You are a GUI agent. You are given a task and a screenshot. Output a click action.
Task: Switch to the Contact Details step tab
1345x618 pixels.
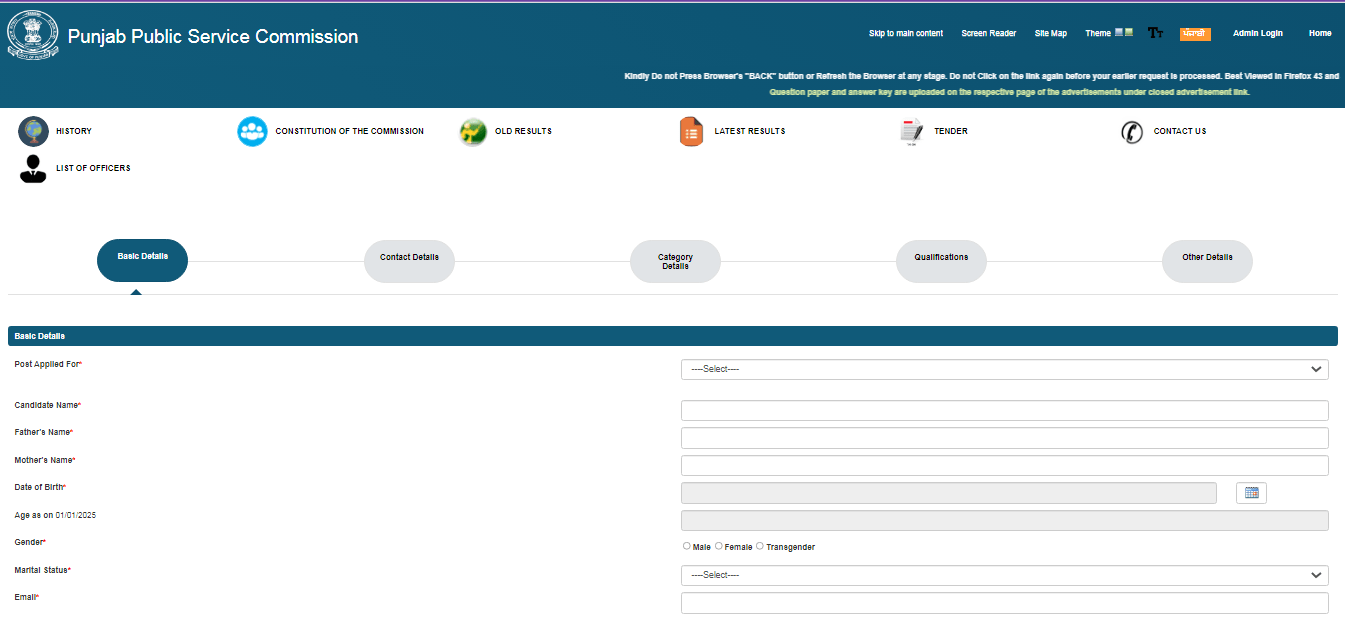coord(409,260)
